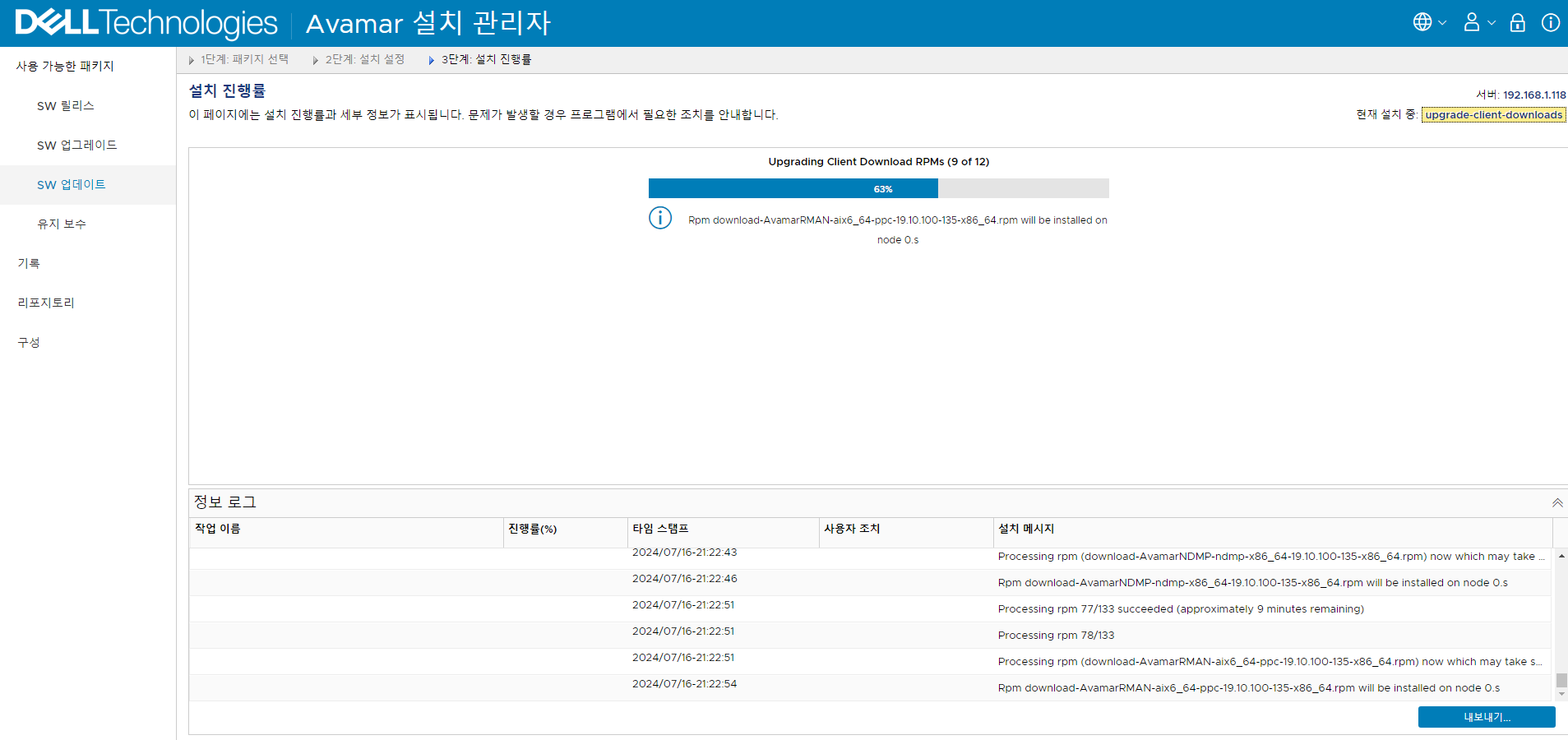1568x740 pixels.
Task: Click message Rpm download-AvamarNDMP will be installed
Action: (x=1252, y=583)
